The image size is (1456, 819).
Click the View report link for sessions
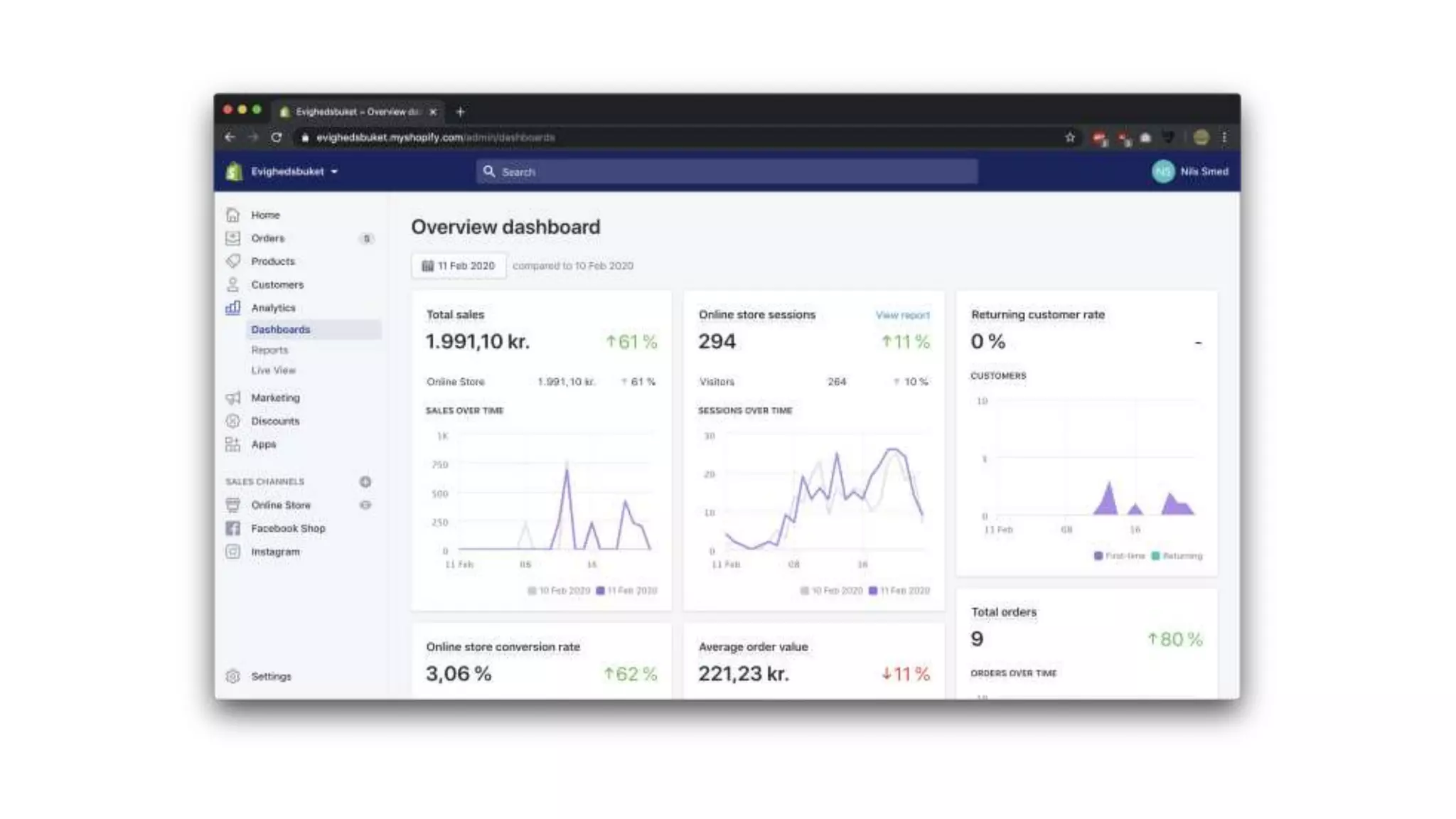click(x=902, y=315)
